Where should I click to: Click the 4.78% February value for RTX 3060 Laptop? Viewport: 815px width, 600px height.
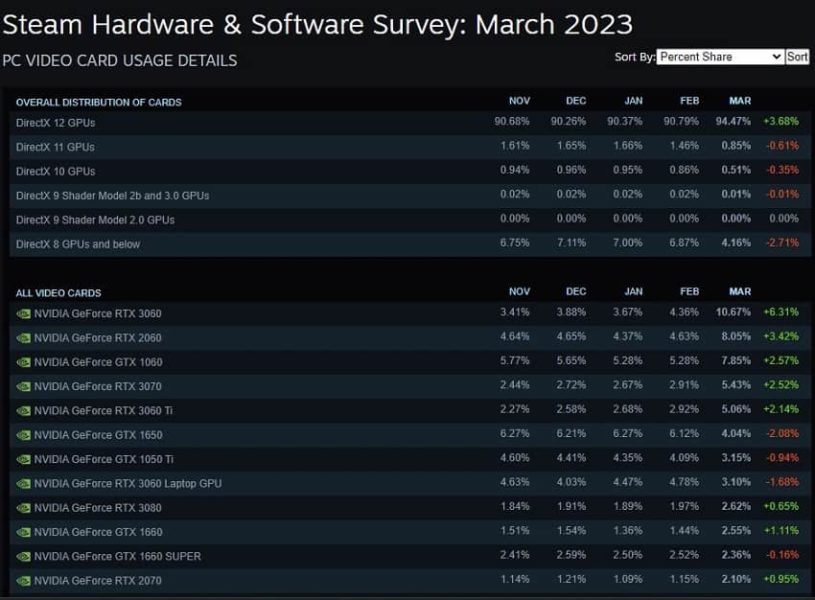click(684, 482)
